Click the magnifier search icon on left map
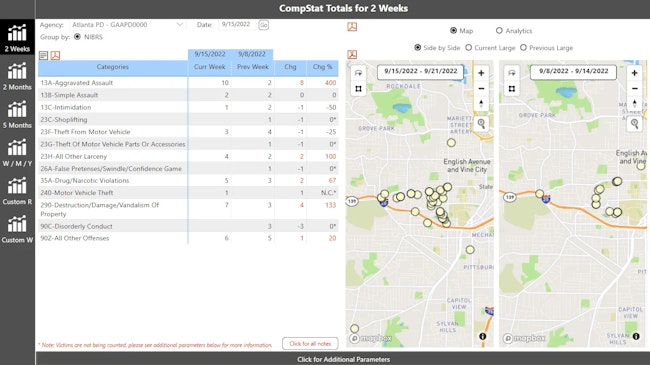Viewport: 650px width, 365px height. point(481,123)
